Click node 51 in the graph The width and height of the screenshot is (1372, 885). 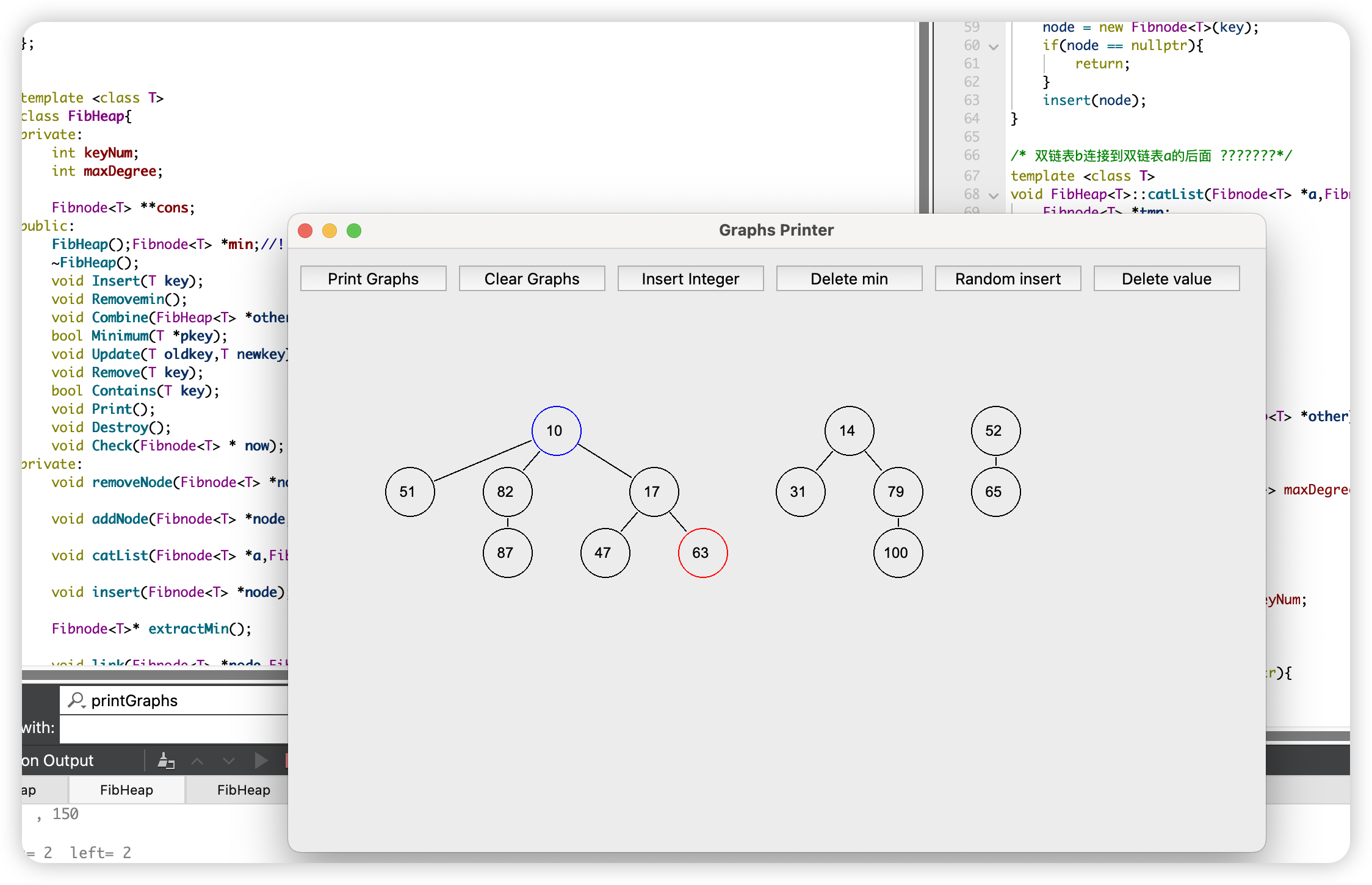pos(410,492)
